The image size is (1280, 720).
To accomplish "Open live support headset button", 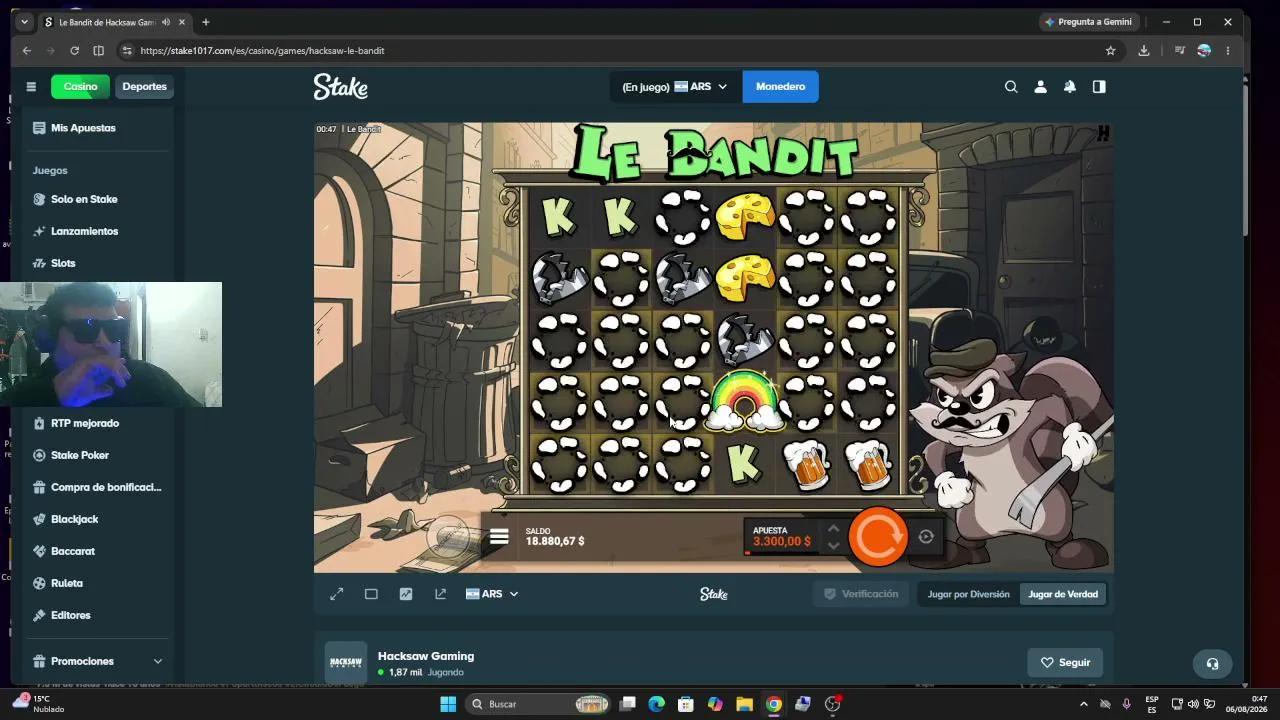I will [x=1212, y=663].
